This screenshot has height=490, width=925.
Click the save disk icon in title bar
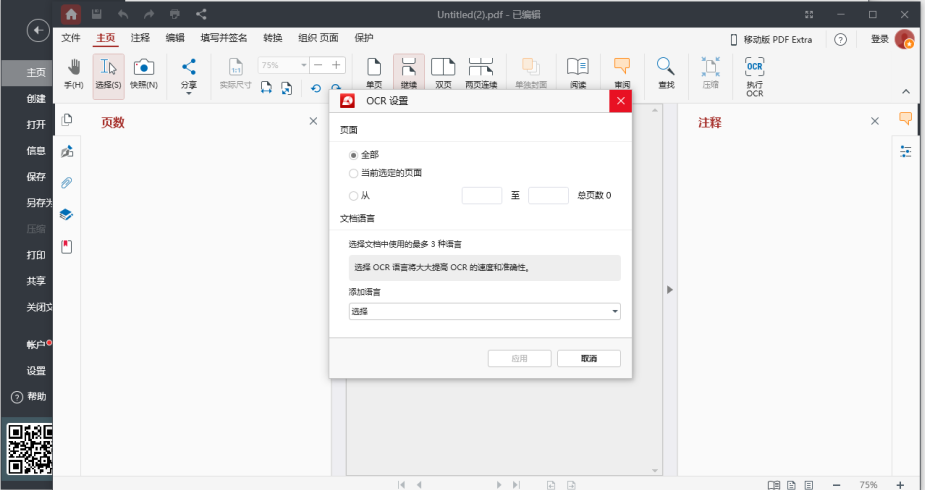[x=97, y=14]
